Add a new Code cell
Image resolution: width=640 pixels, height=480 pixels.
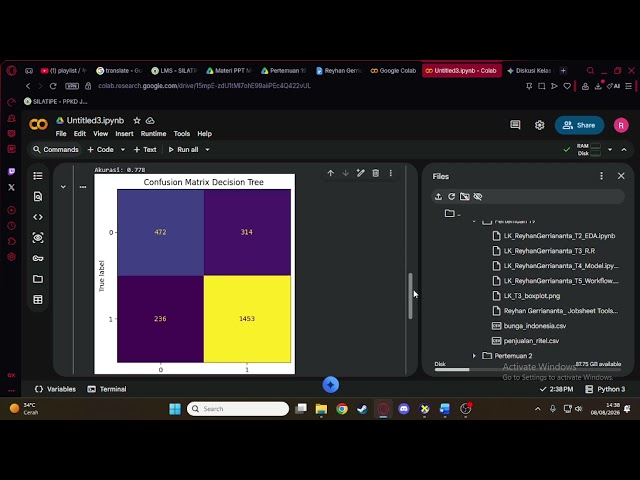pyautogui.click(x=100, y=150)
